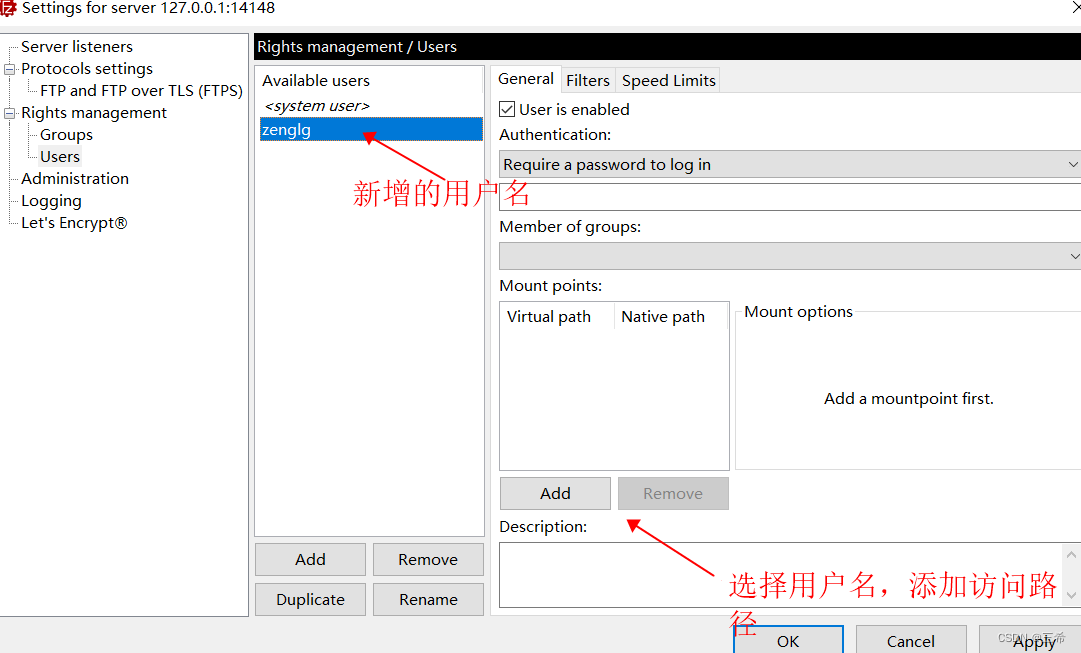Rename the selected user

(x=428, y=599)
